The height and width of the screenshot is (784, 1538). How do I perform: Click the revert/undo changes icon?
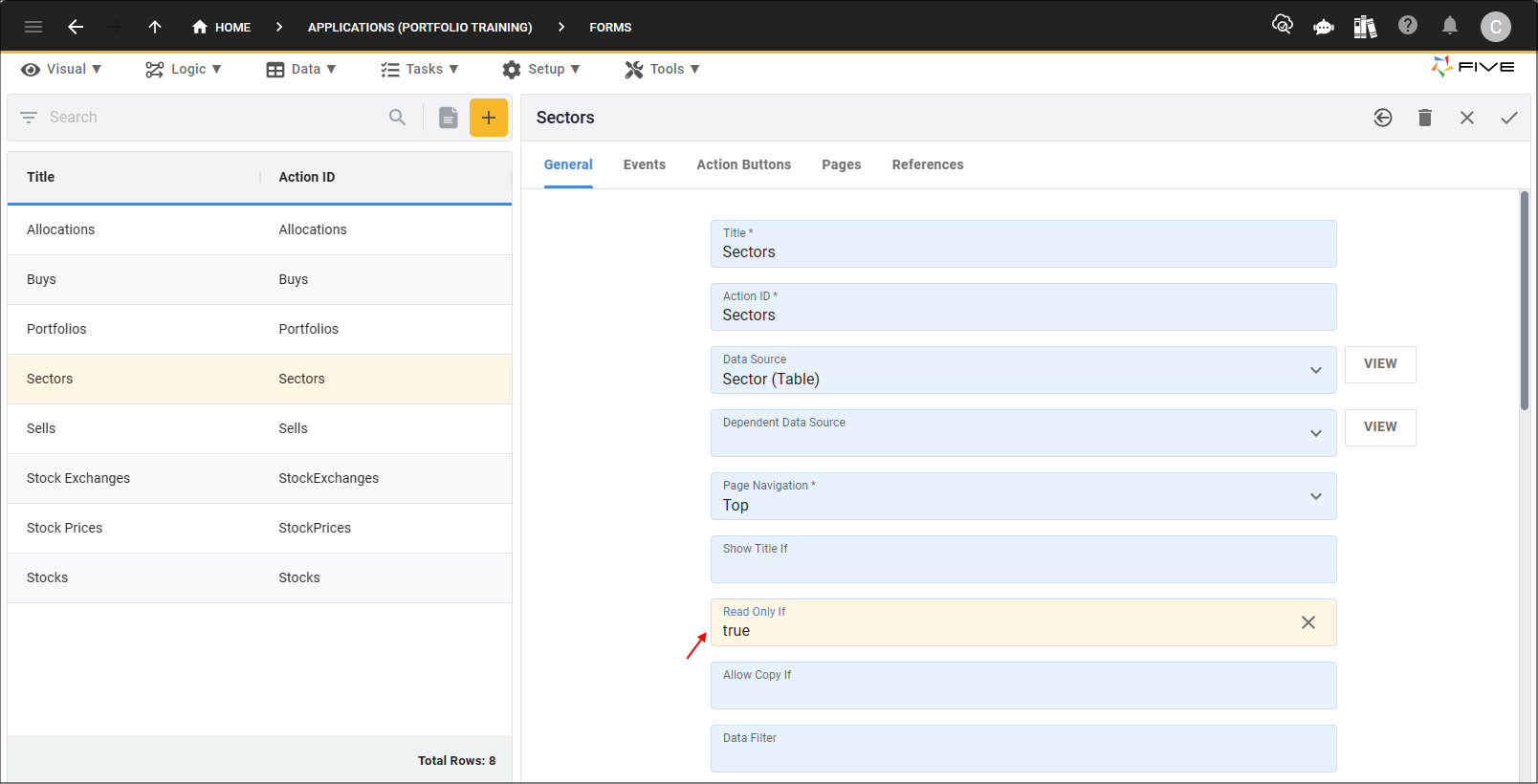pos(1383,118)
